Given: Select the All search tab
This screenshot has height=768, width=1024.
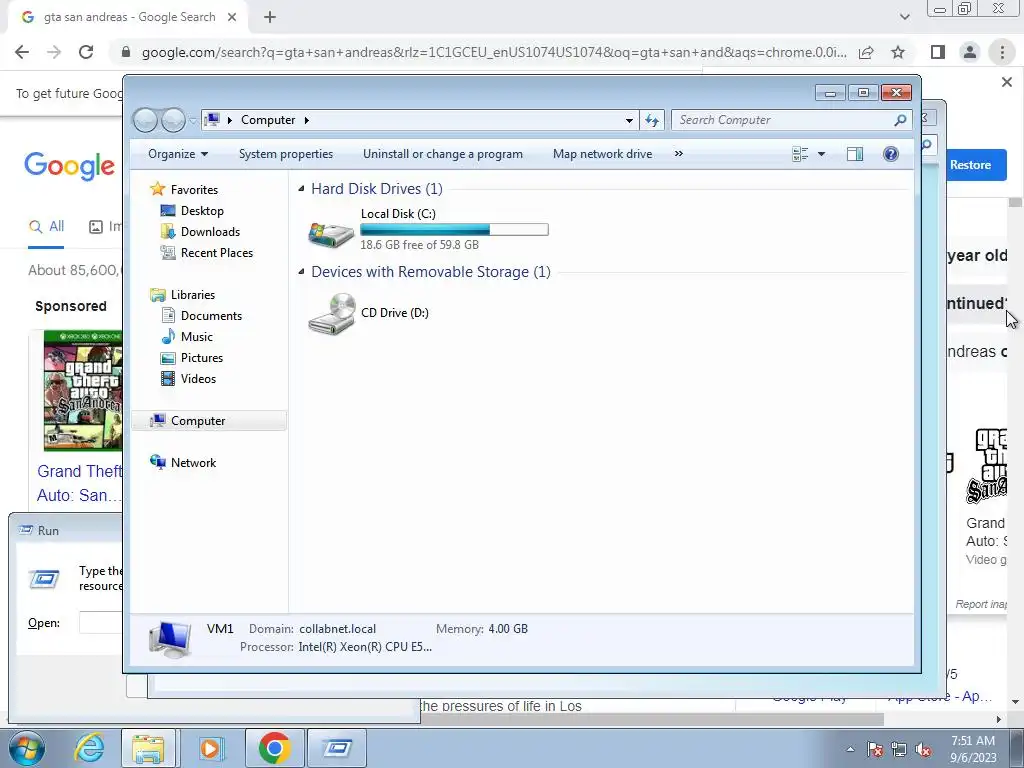Looking at the screenshot, I should (x=46, y=227).
